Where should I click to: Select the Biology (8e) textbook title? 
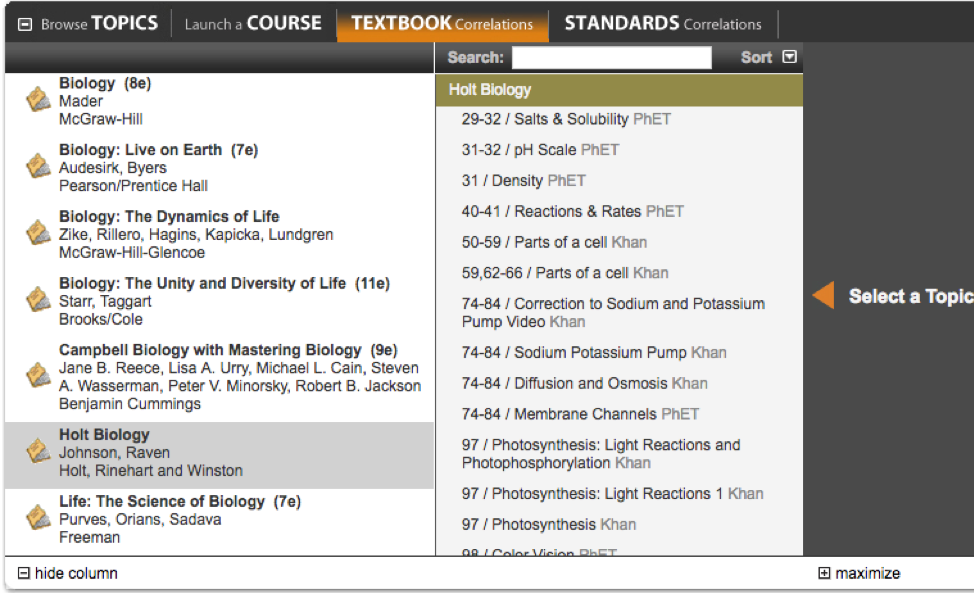tap(105, 83)
